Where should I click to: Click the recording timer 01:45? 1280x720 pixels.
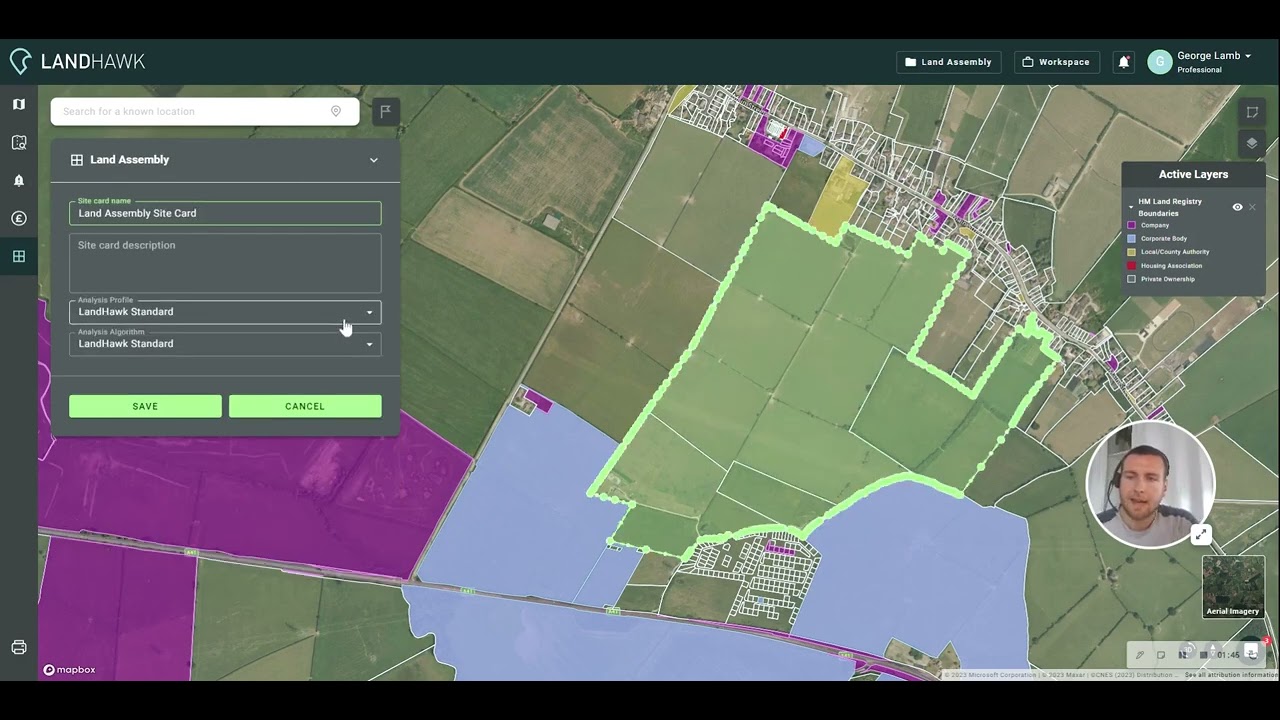click(x=1228, y=655)
